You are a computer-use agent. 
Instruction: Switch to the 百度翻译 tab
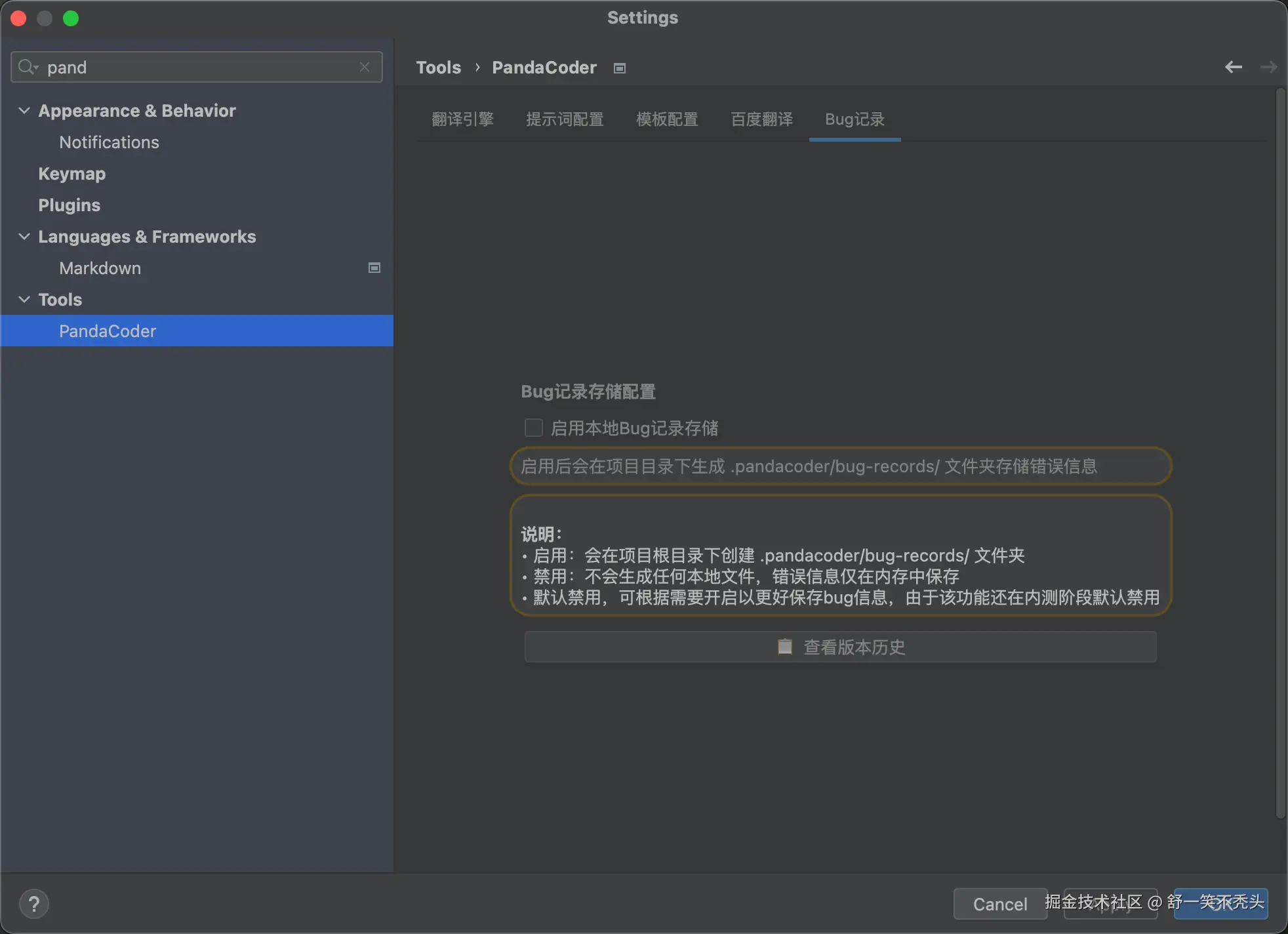click(x=761, y=119)
